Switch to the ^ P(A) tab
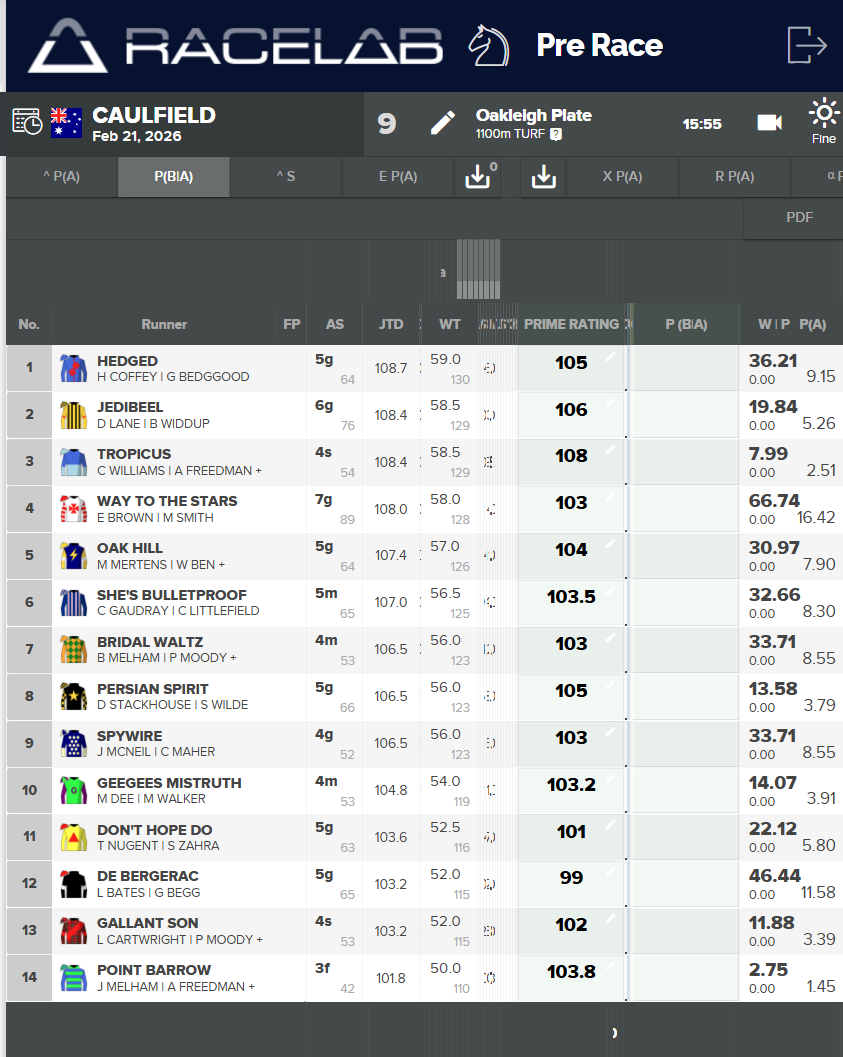843x1057 pixels. click(61, 177)
